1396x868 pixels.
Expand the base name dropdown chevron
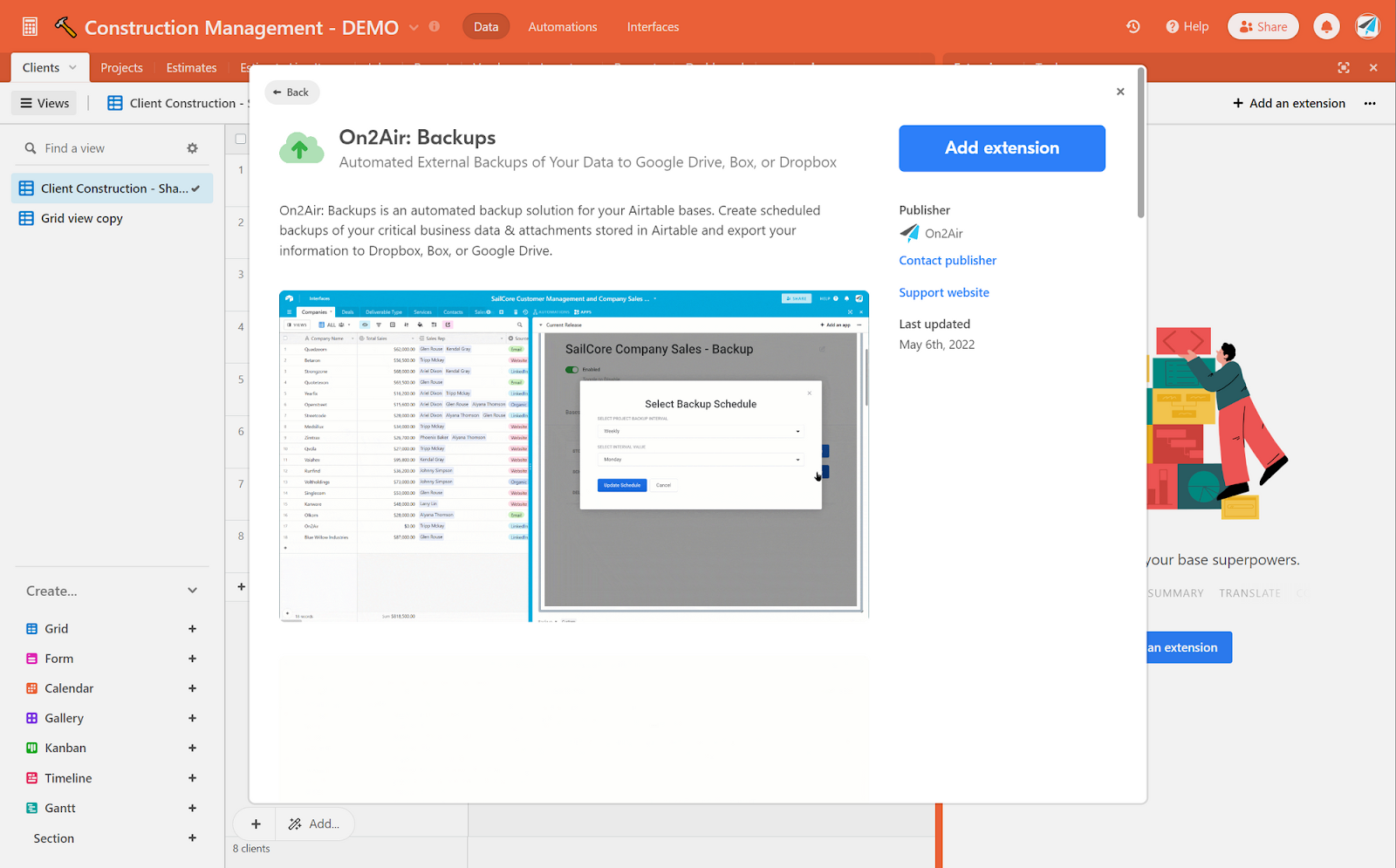pos(414,27)
